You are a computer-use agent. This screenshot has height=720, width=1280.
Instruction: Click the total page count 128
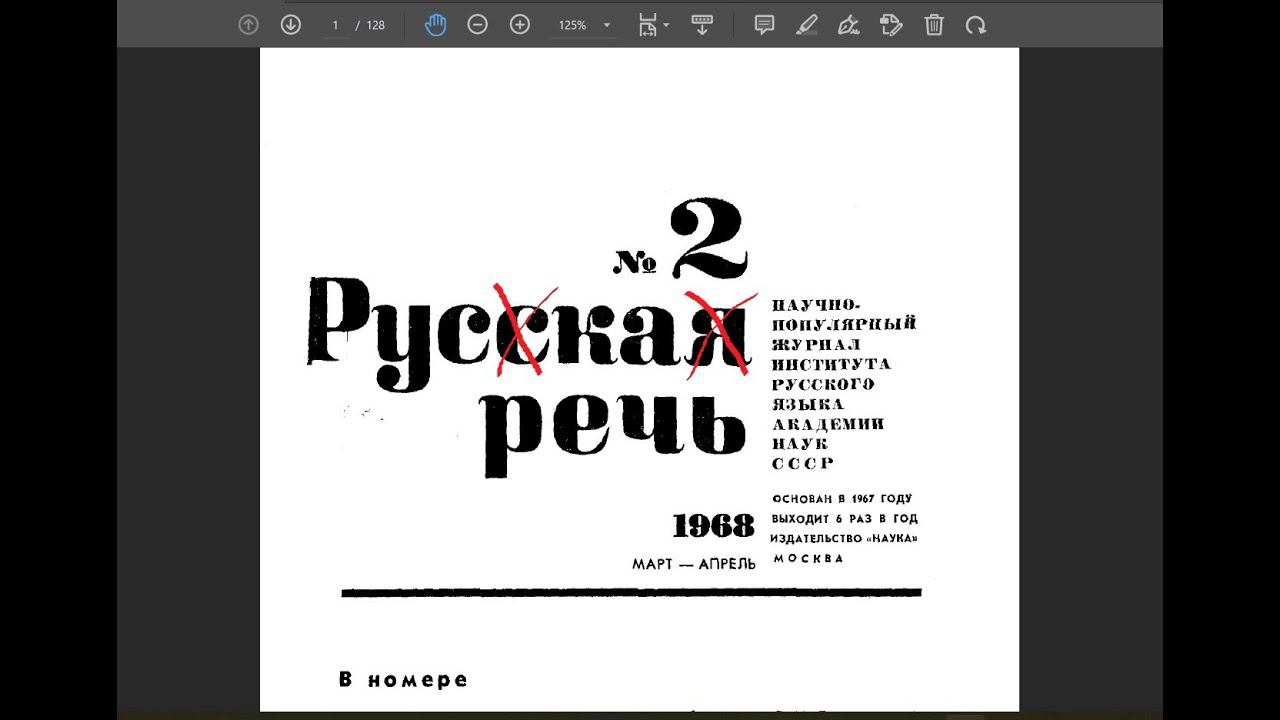pyautogui.click(x=375, y=25)
